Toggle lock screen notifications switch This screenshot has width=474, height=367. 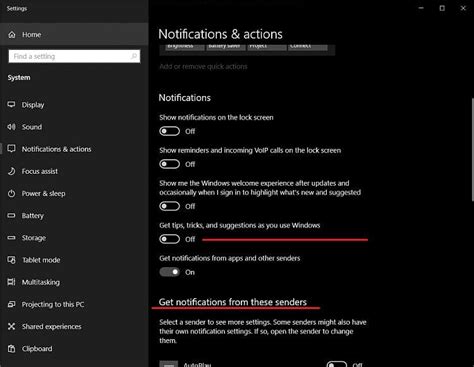coord(169,131)
